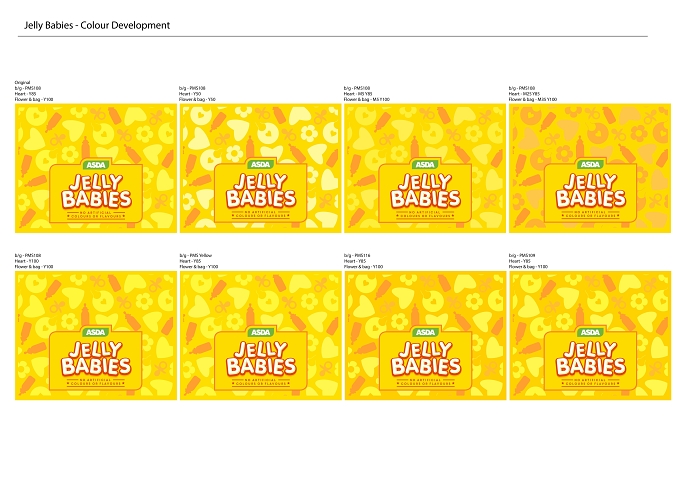The height and width of the screenshot is (481, 680).
Task: Click the 'b/g - PMS Yellow' caption line
Action: [196, 255]
